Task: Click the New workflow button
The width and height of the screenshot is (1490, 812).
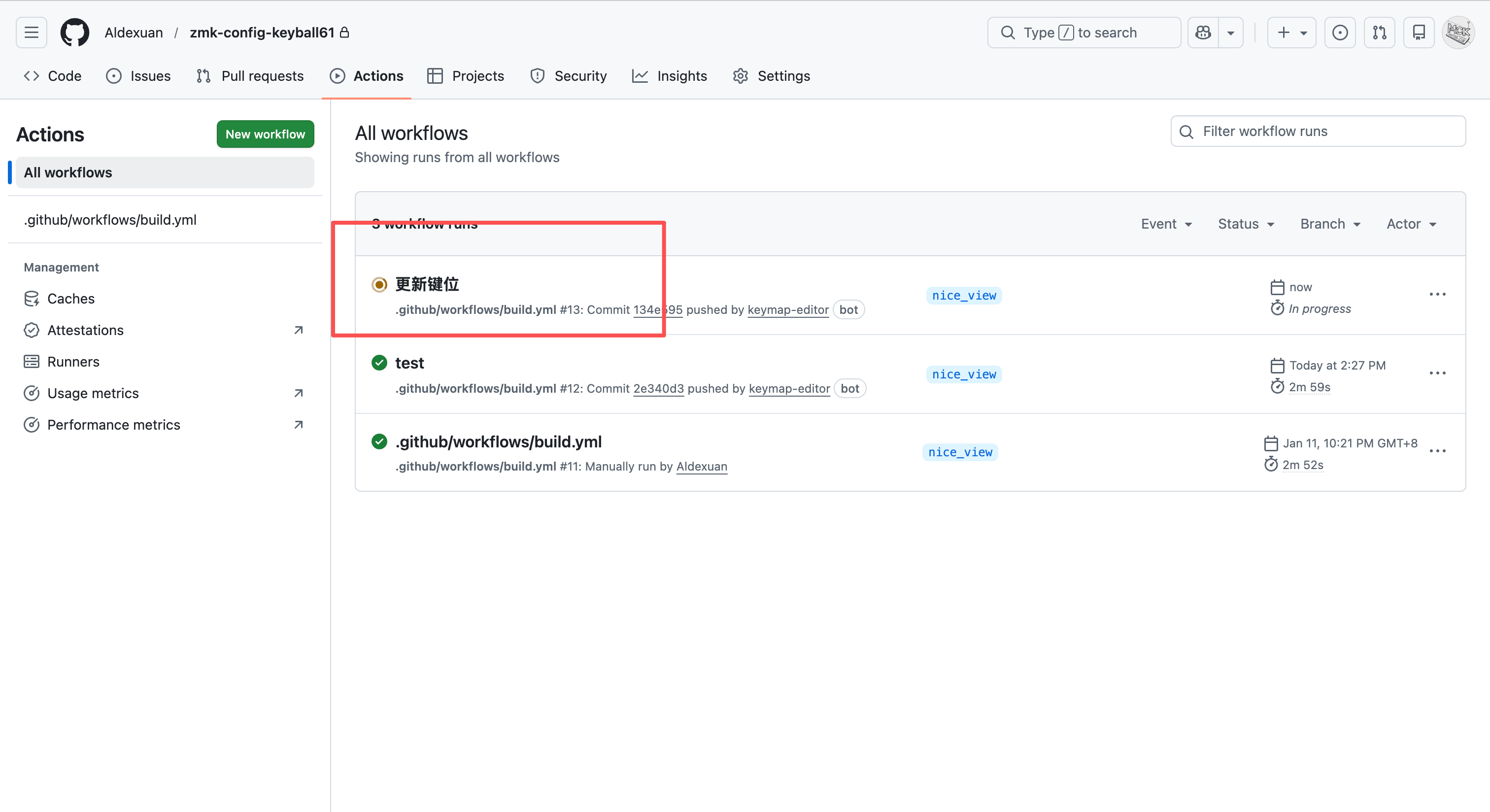Action: (x=265, y=134)
